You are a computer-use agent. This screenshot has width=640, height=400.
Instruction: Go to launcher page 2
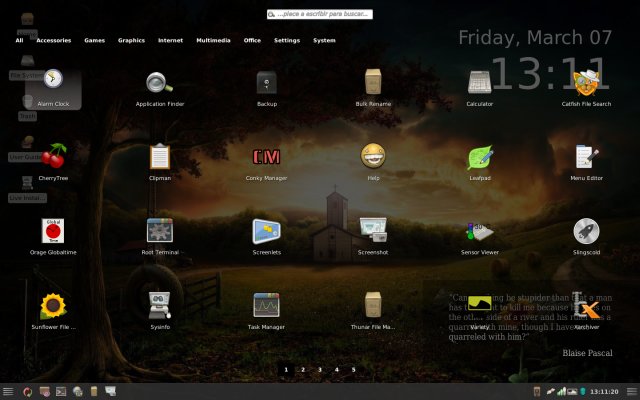pyautogui.click(x=303, y=370)
